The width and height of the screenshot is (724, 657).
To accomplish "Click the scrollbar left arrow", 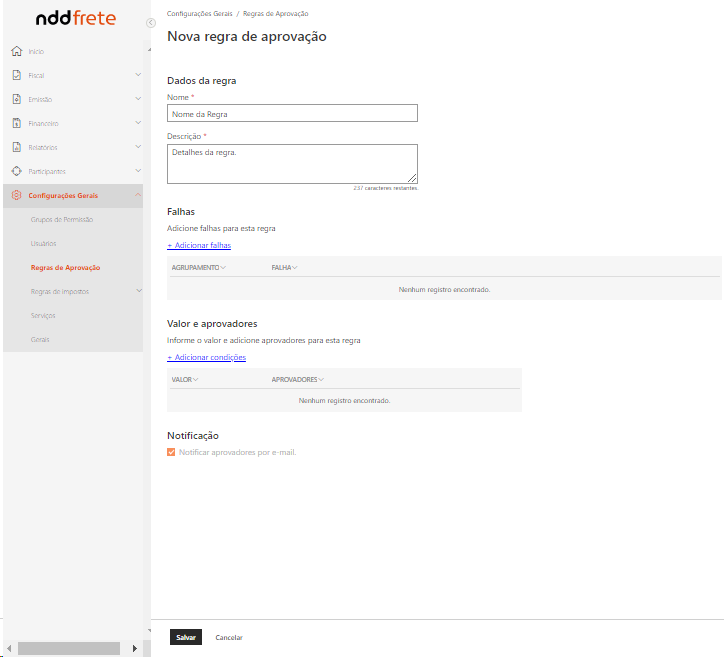I will (x=9, y=648).
